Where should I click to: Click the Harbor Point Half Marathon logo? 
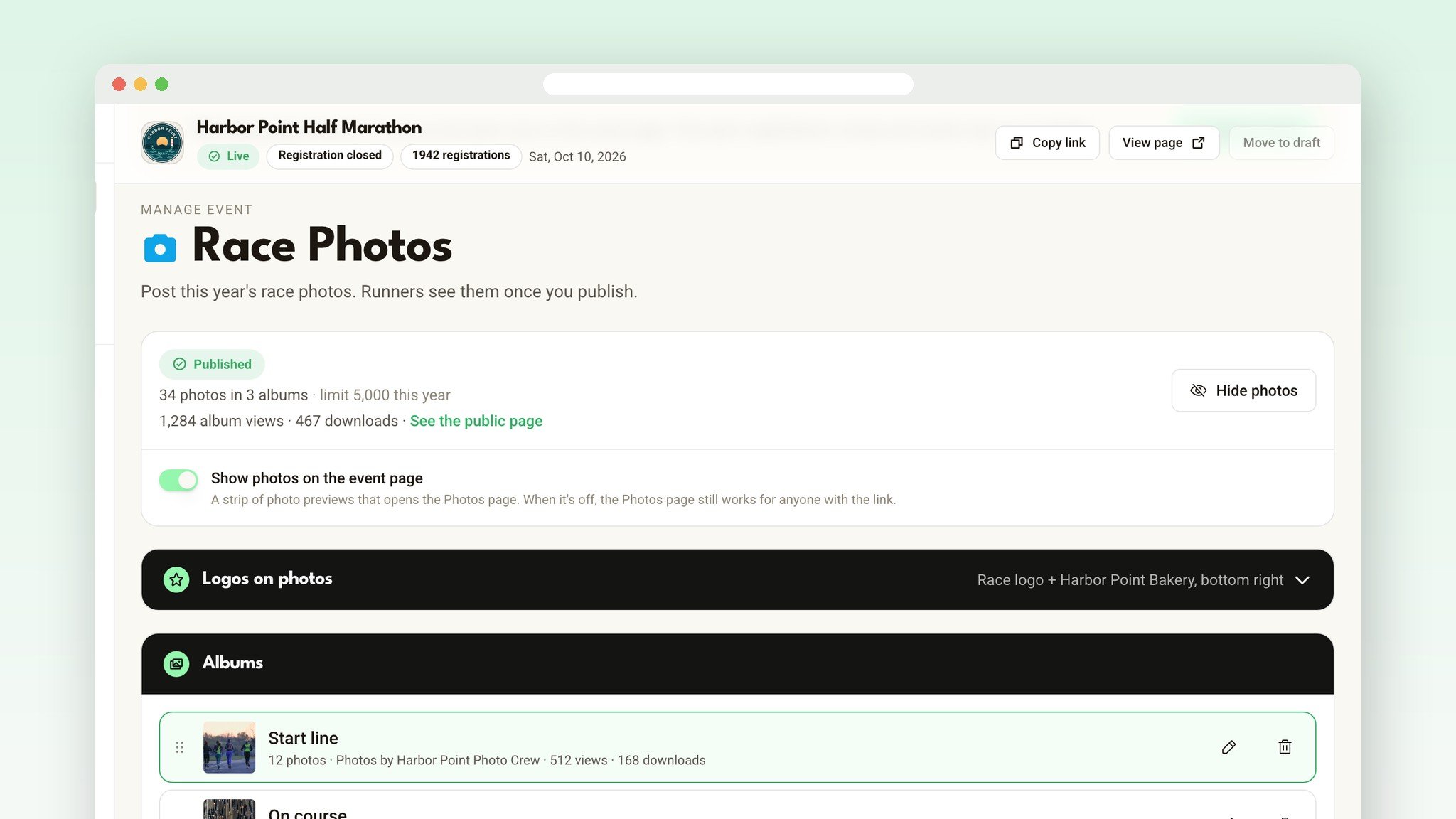pos(162,142)
